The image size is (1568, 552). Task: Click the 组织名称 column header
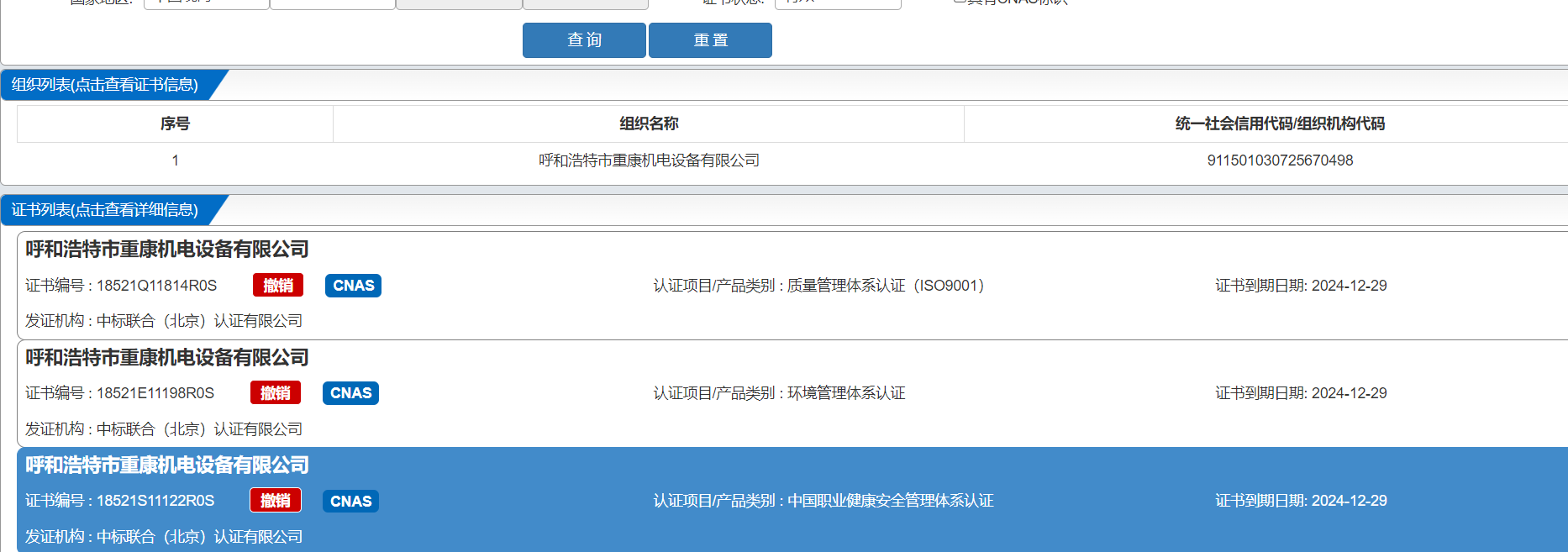coord(649,124)
